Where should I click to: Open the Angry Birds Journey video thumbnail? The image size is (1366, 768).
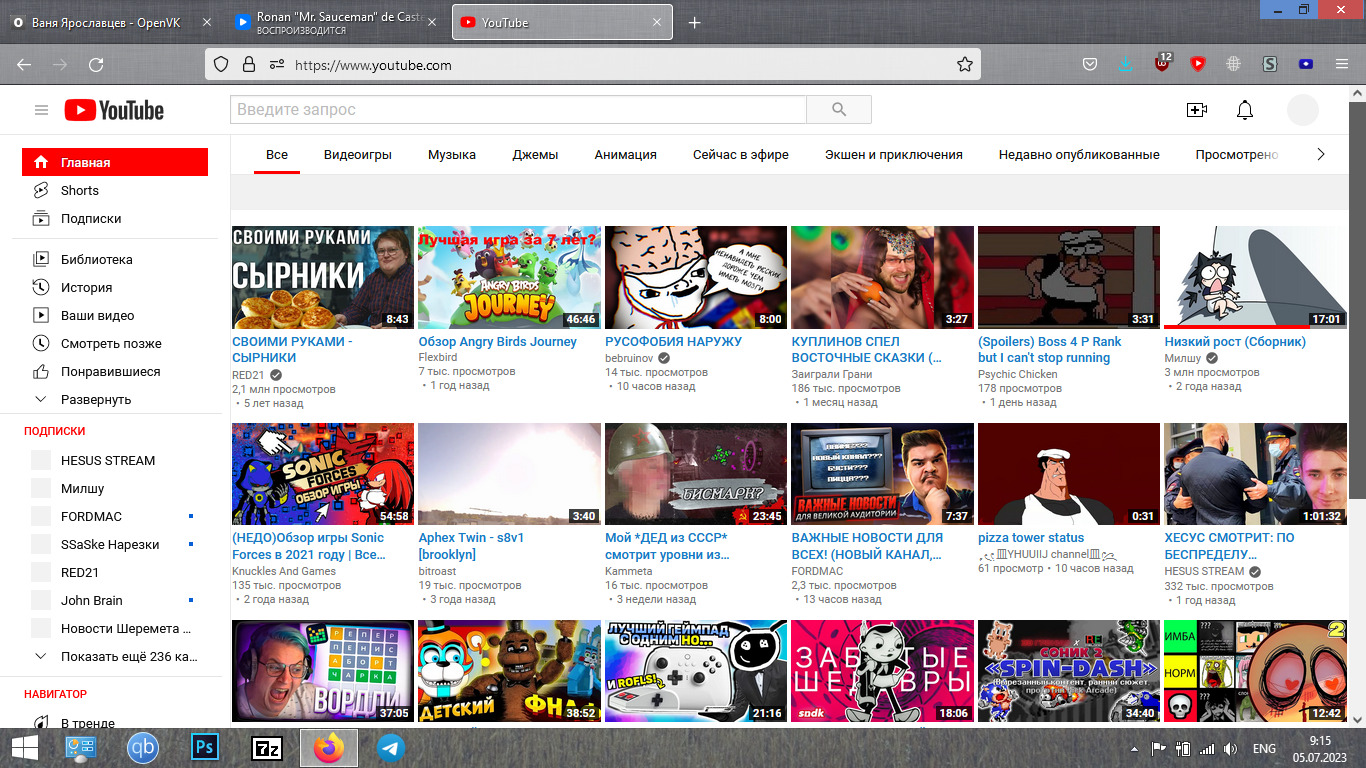pyautogui.click(x=509, y=277)
